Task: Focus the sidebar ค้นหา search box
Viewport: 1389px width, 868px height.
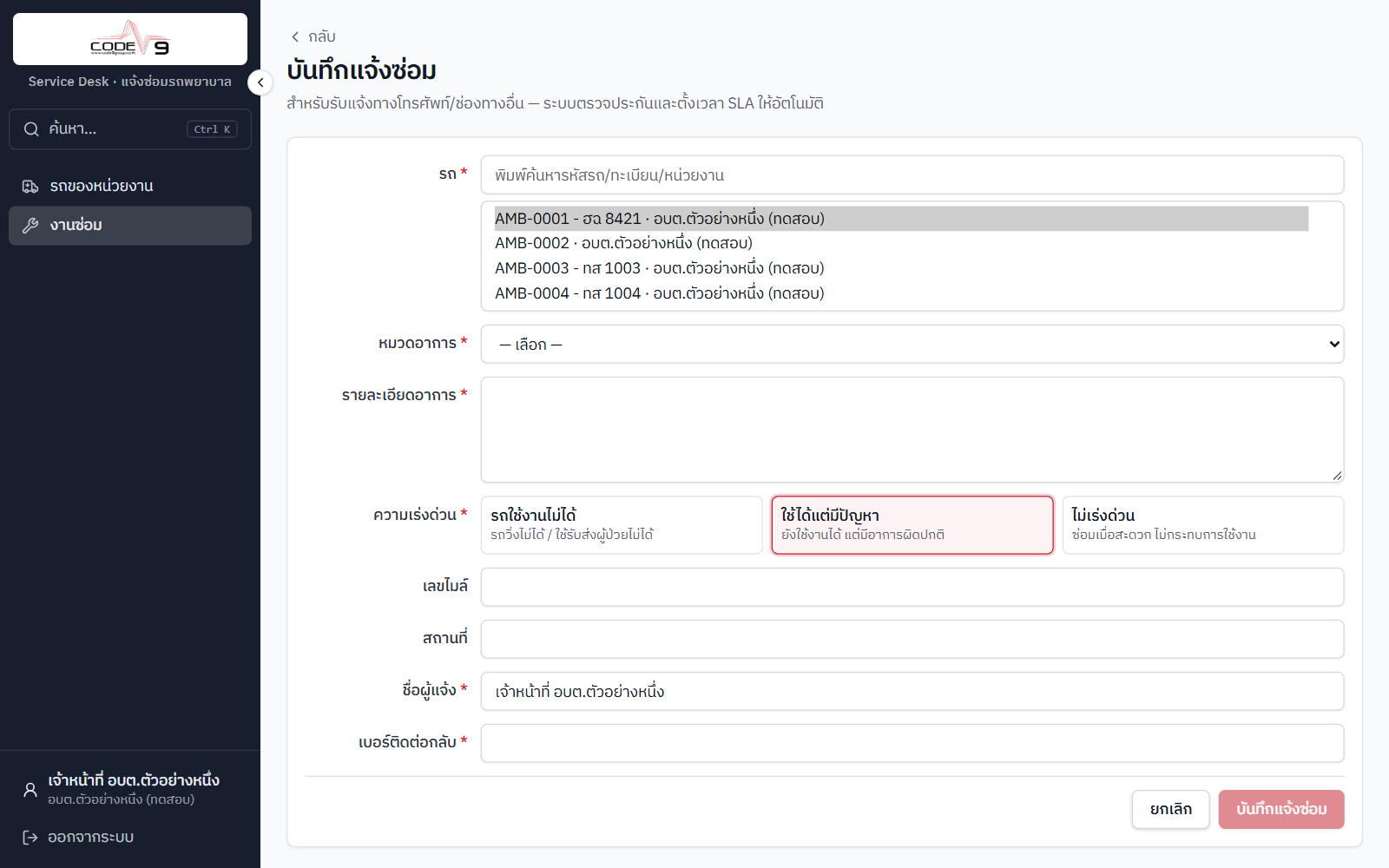Action: (130, 129)
